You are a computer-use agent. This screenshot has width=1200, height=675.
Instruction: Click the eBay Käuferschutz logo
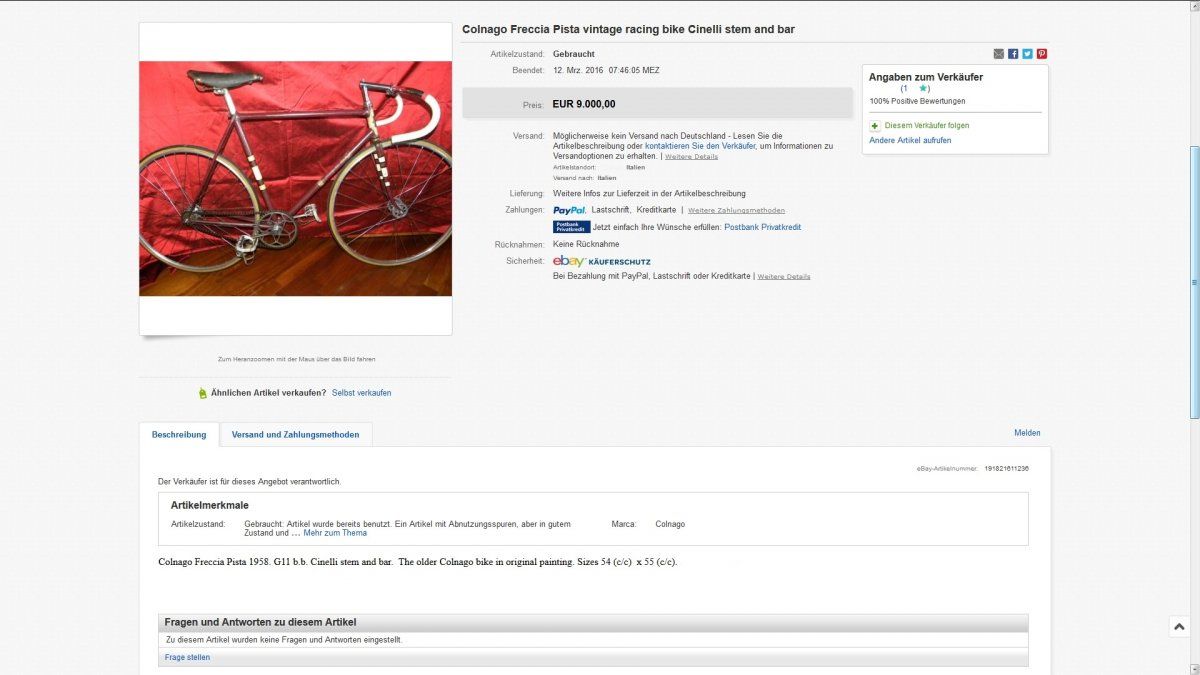tap(602, 261)
